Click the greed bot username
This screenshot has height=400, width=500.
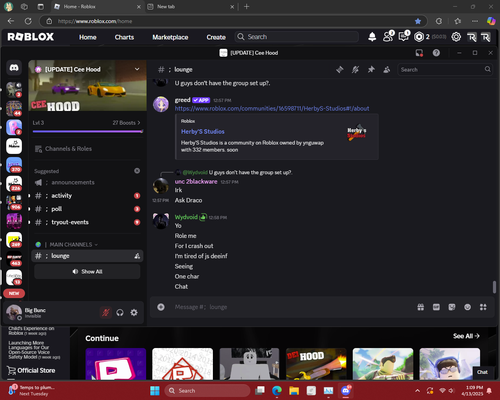click(x=182, y=100)
